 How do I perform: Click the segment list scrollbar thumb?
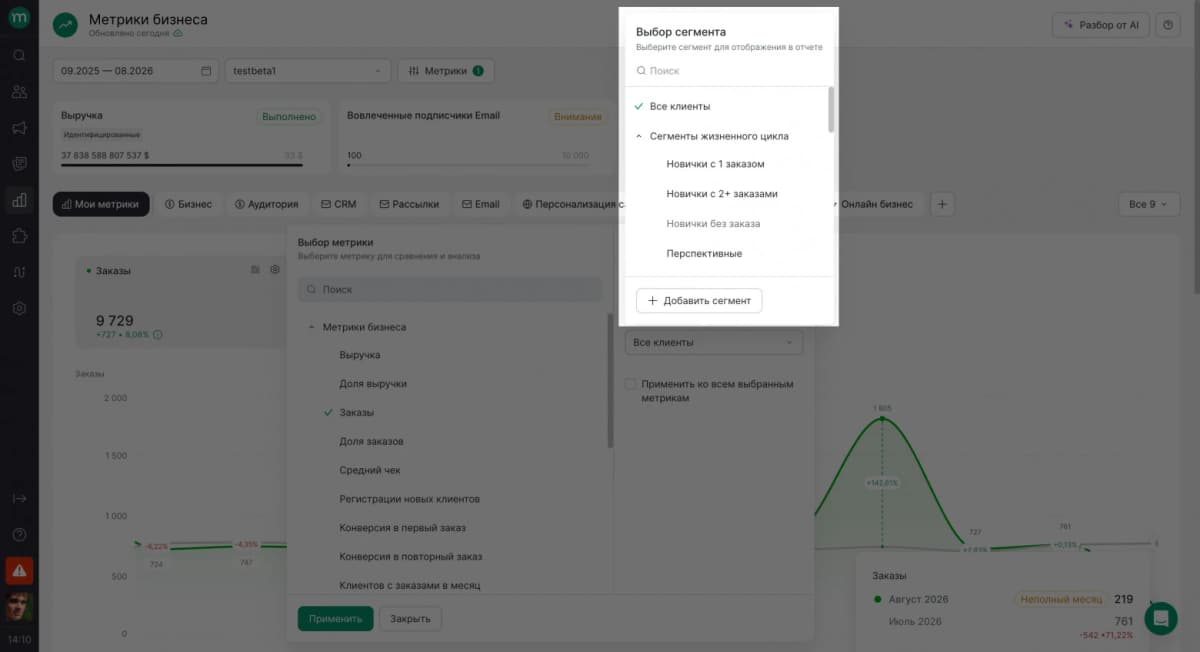point(831,110)
